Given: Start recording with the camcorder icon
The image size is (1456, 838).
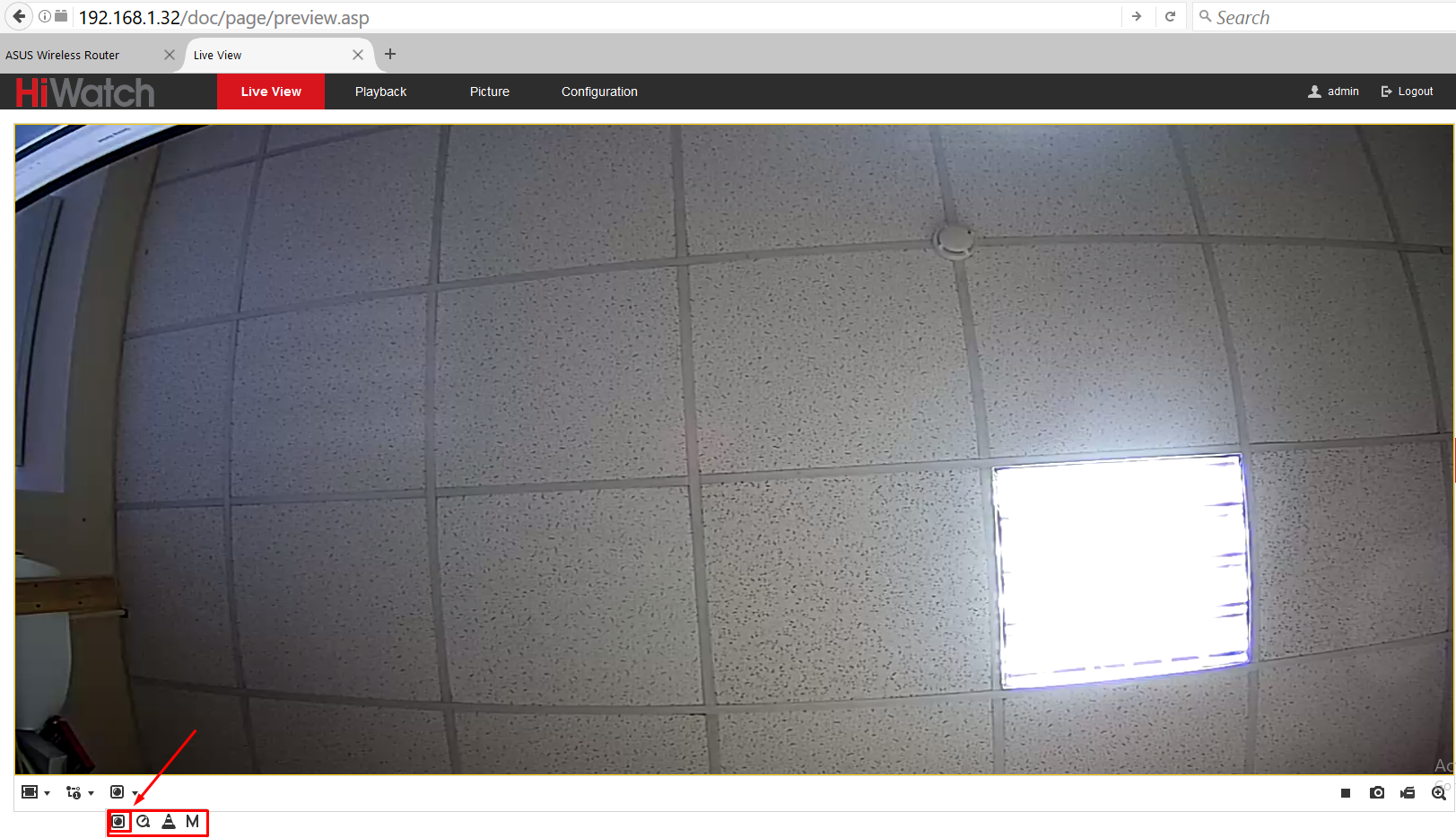Looking at the screenshot, I should pos(1408,793).
